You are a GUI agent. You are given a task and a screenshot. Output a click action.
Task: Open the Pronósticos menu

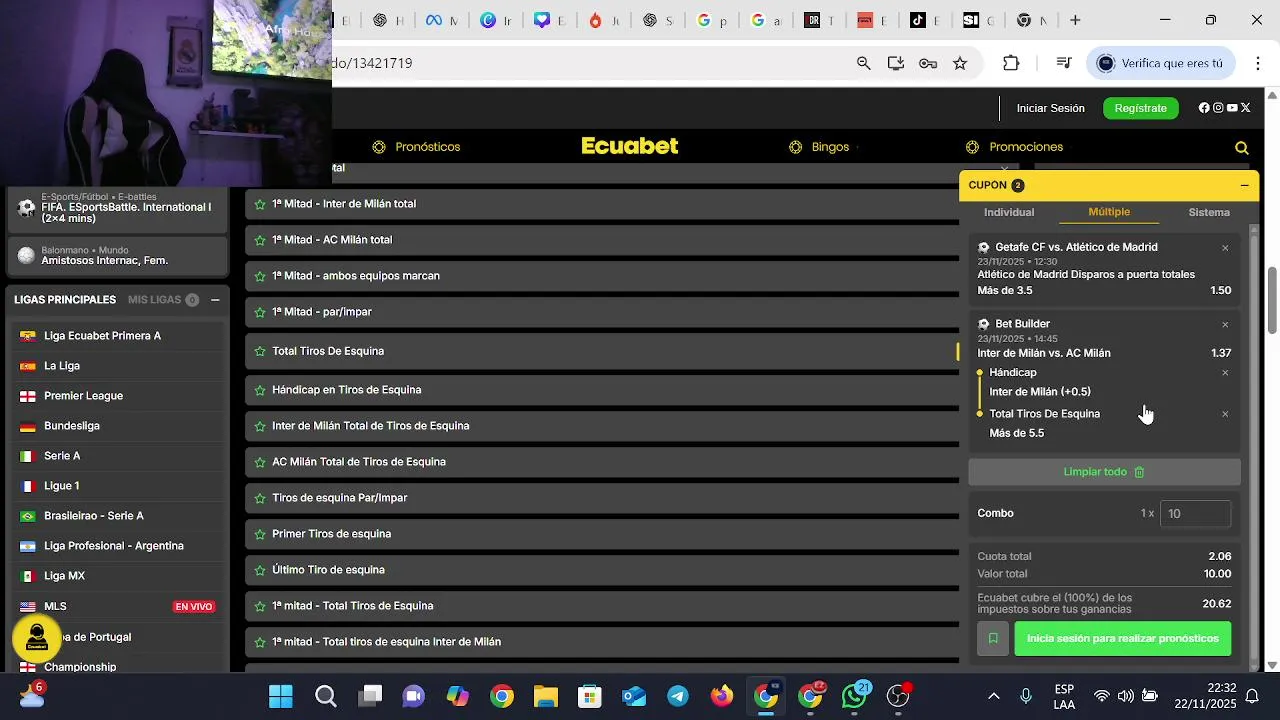tap(416, 147)
